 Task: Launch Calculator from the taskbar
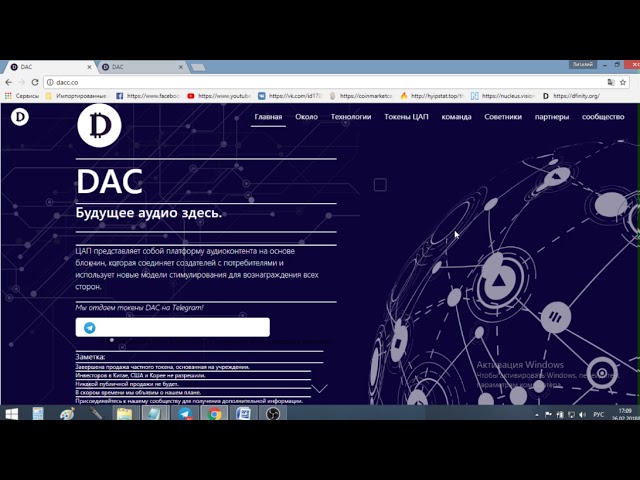(x=38, y=414)
